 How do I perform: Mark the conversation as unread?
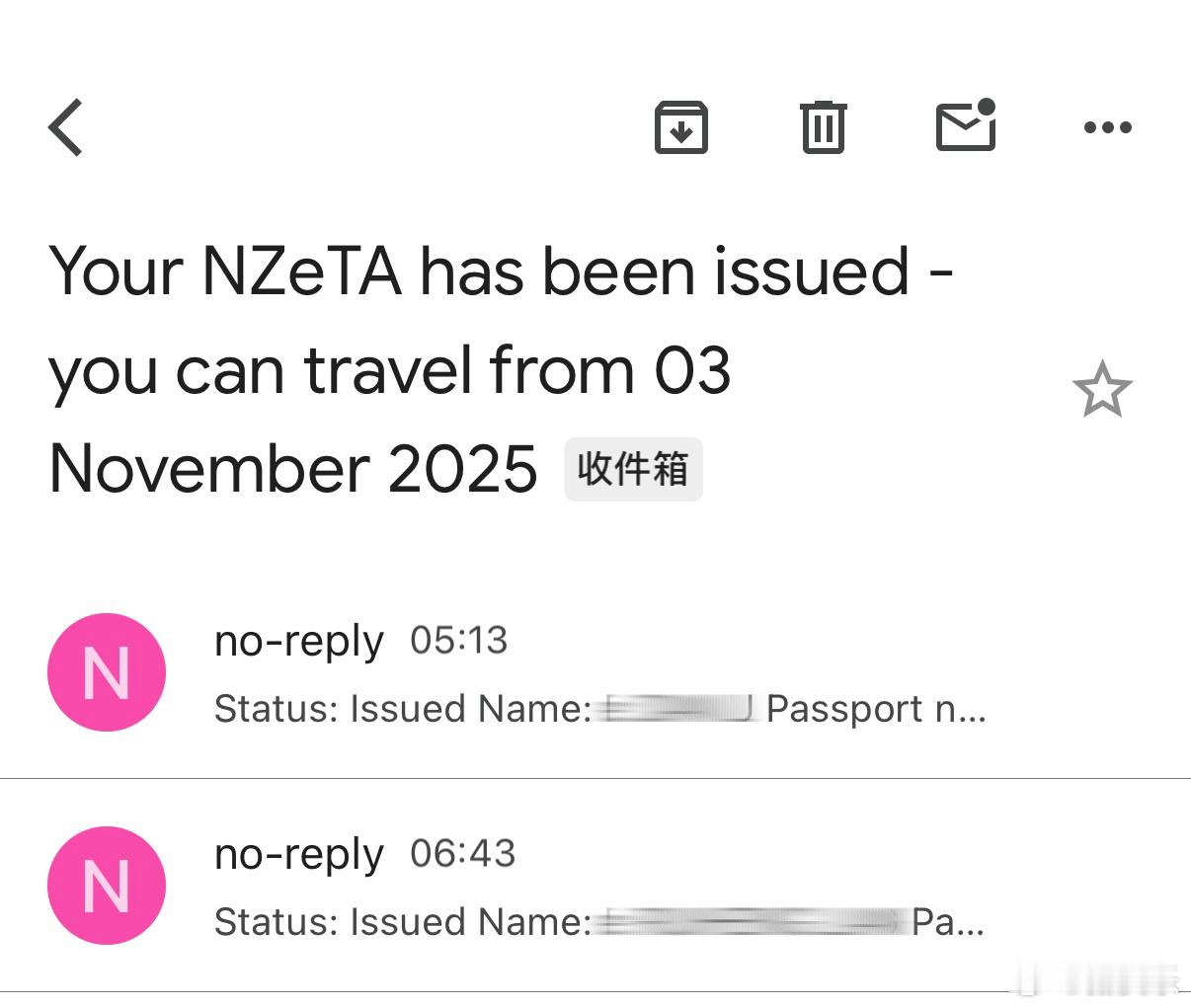965,126
